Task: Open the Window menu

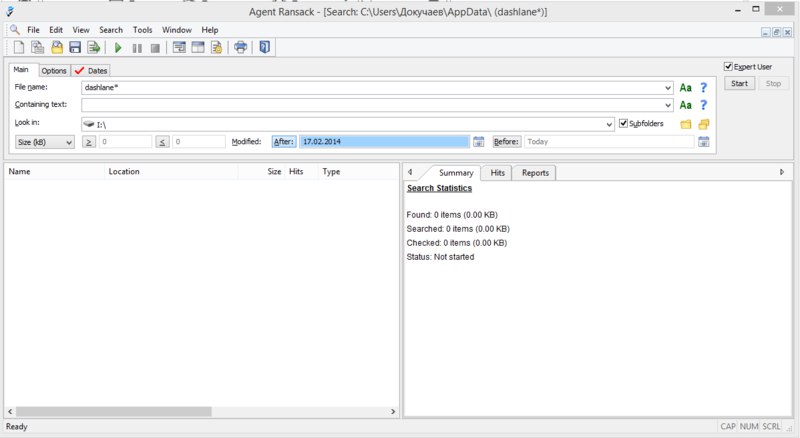Action: 177,30
